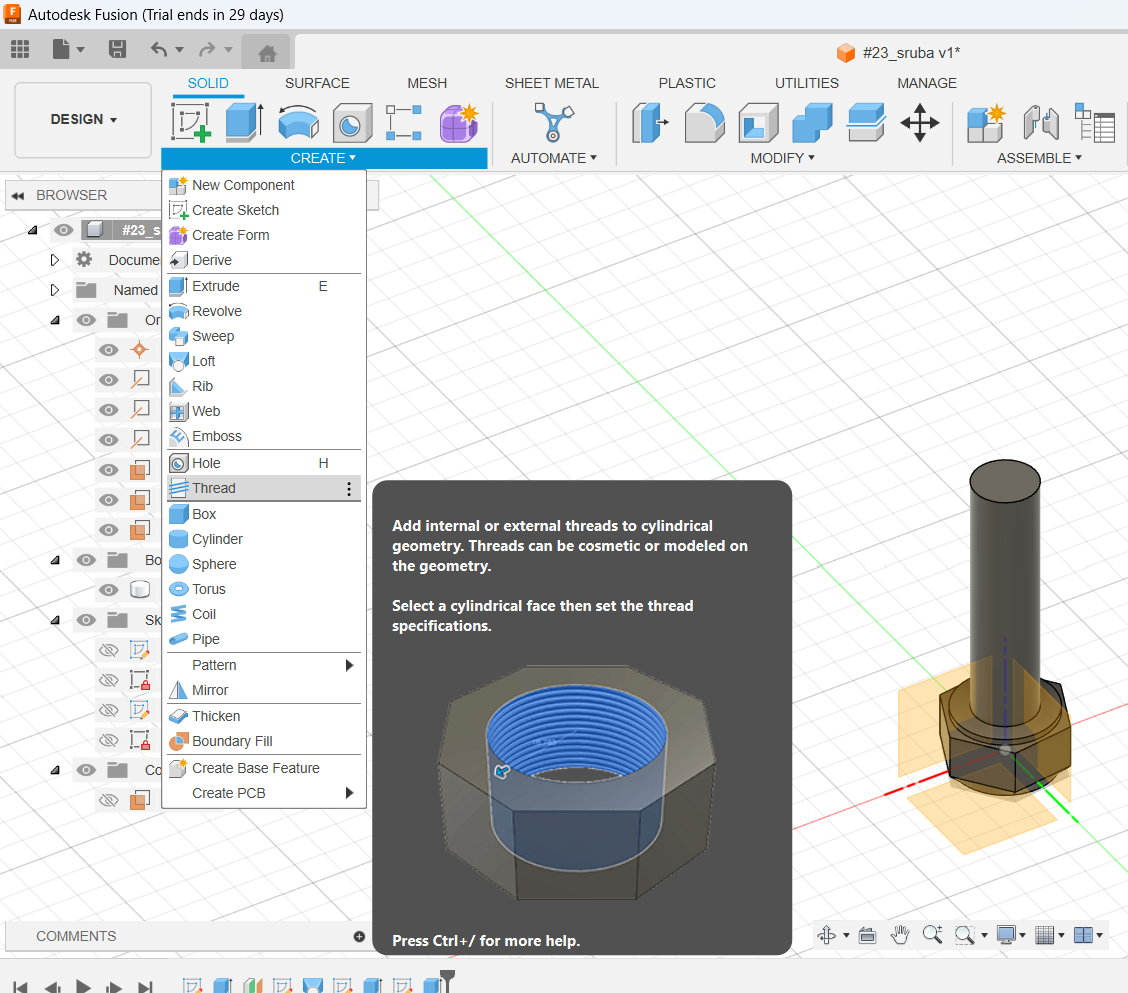Jump to the timeline end
Viewport: 1128px width, 993px height.
point(145,987)
